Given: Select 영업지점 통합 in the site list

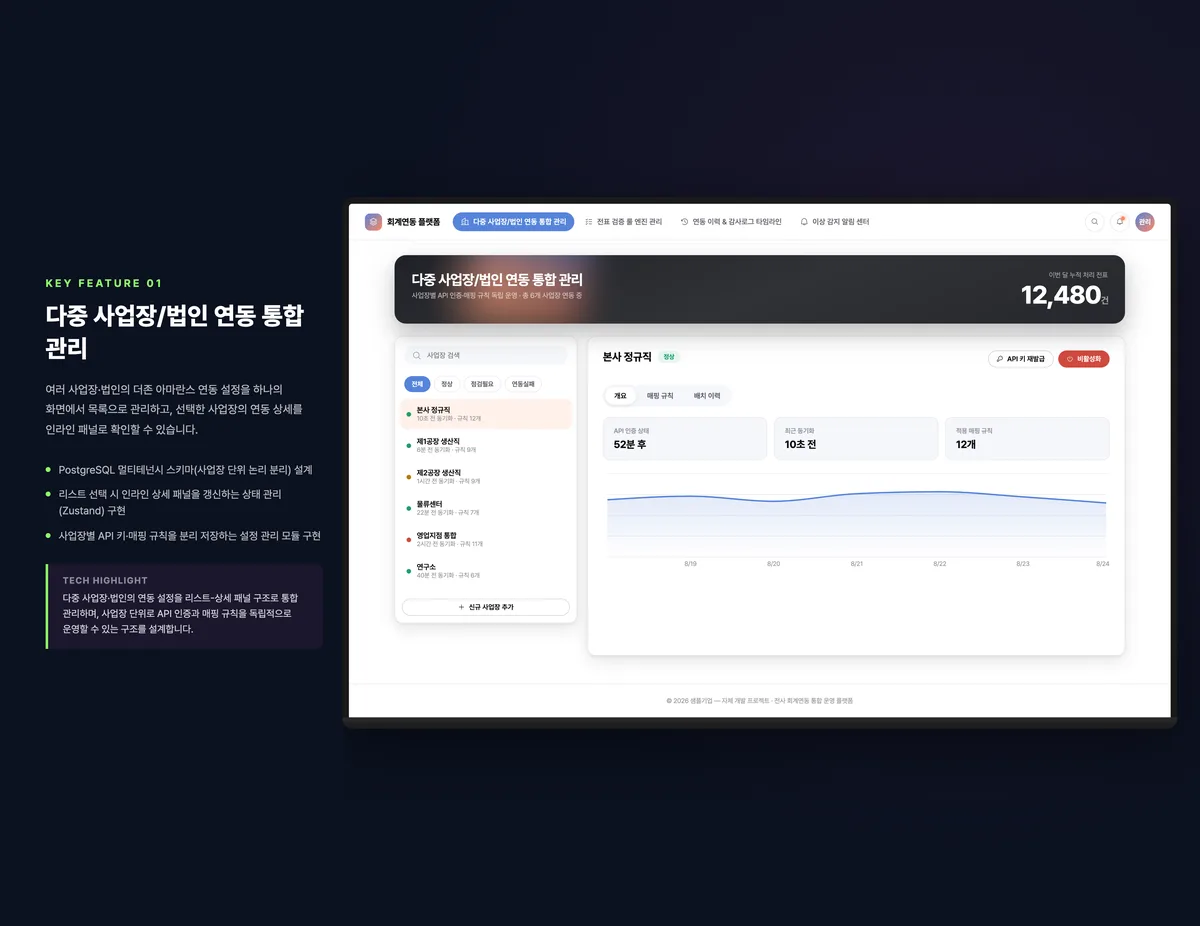Looking at the screenshot, I should coord(486,539).
